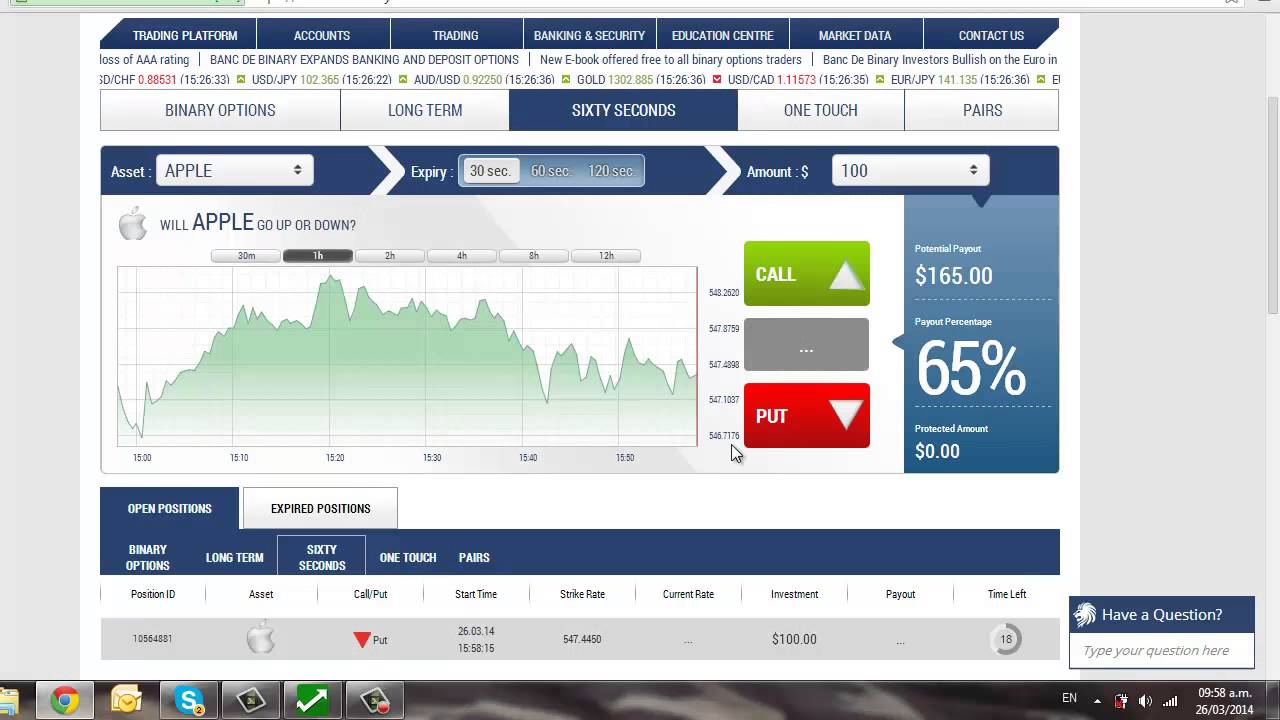Click the Apple price chart area
Image resolution: width=1280 pixels, height=720 pixels.
[x=407, y=356]
